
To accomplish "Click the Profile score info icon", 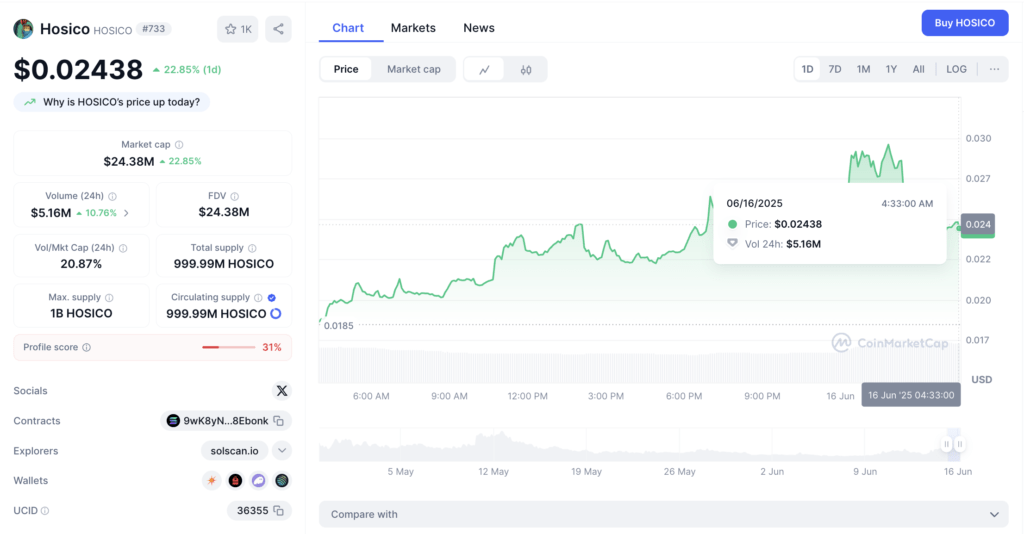I will (x=86, y=347).
